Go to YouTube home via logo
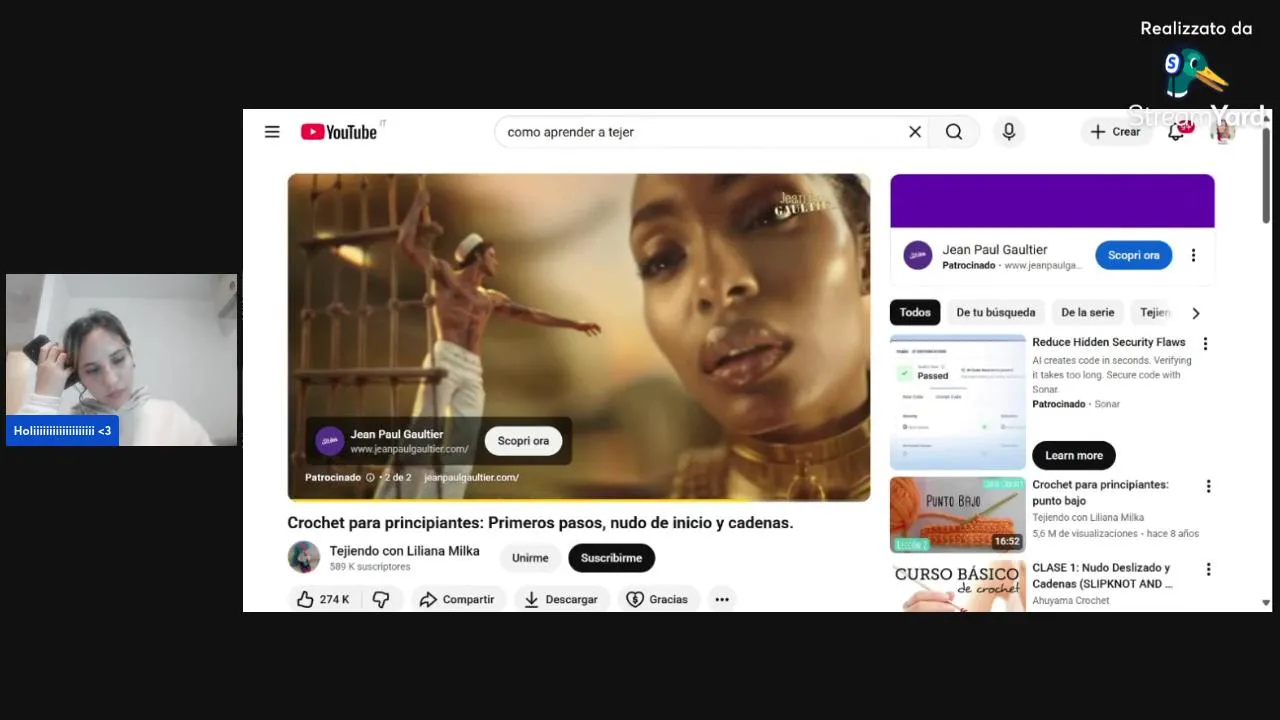 click(339, 132)
